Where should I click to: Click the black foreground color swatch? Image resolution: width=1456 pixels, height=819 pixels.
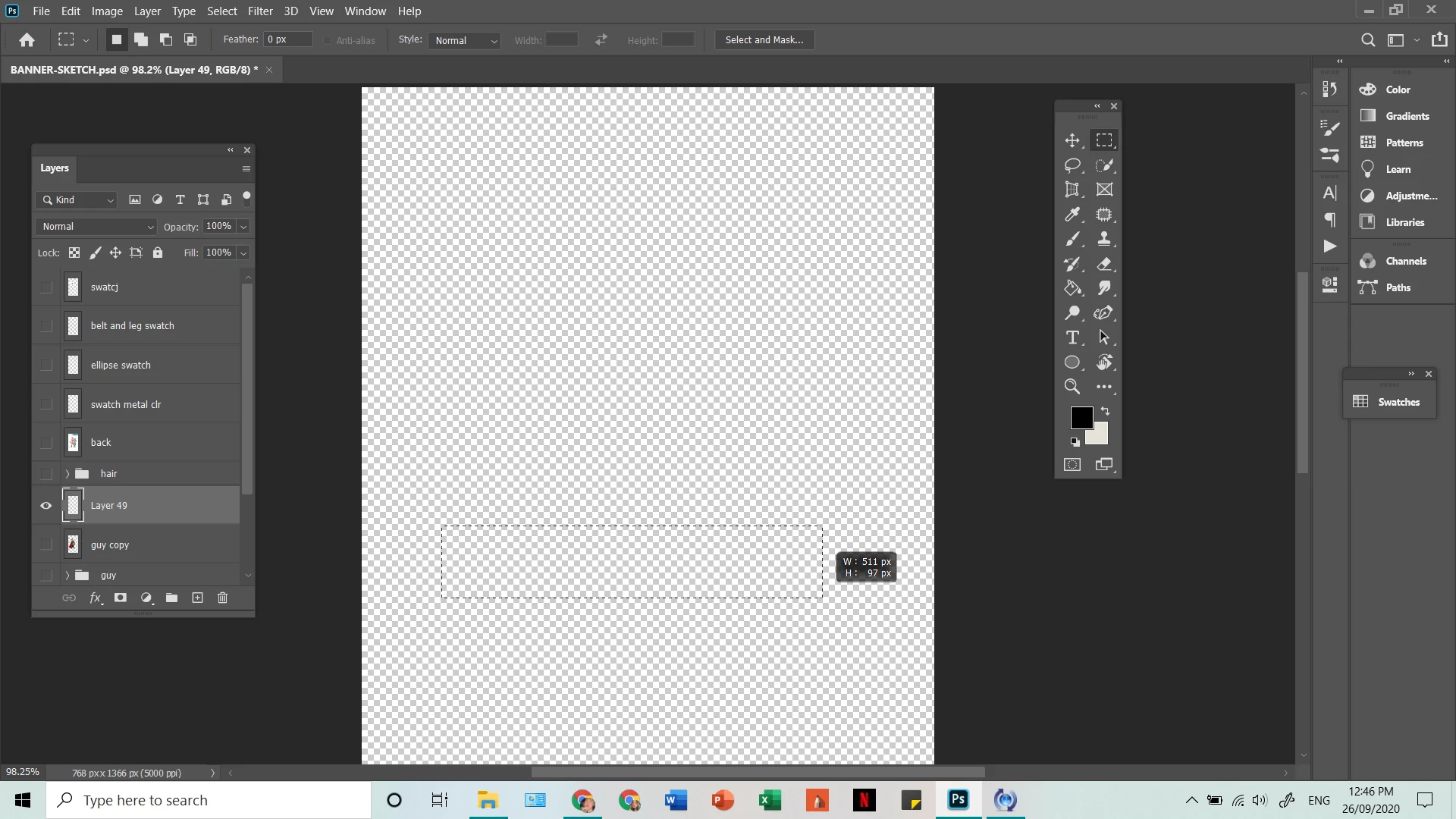click(1080, 416)
